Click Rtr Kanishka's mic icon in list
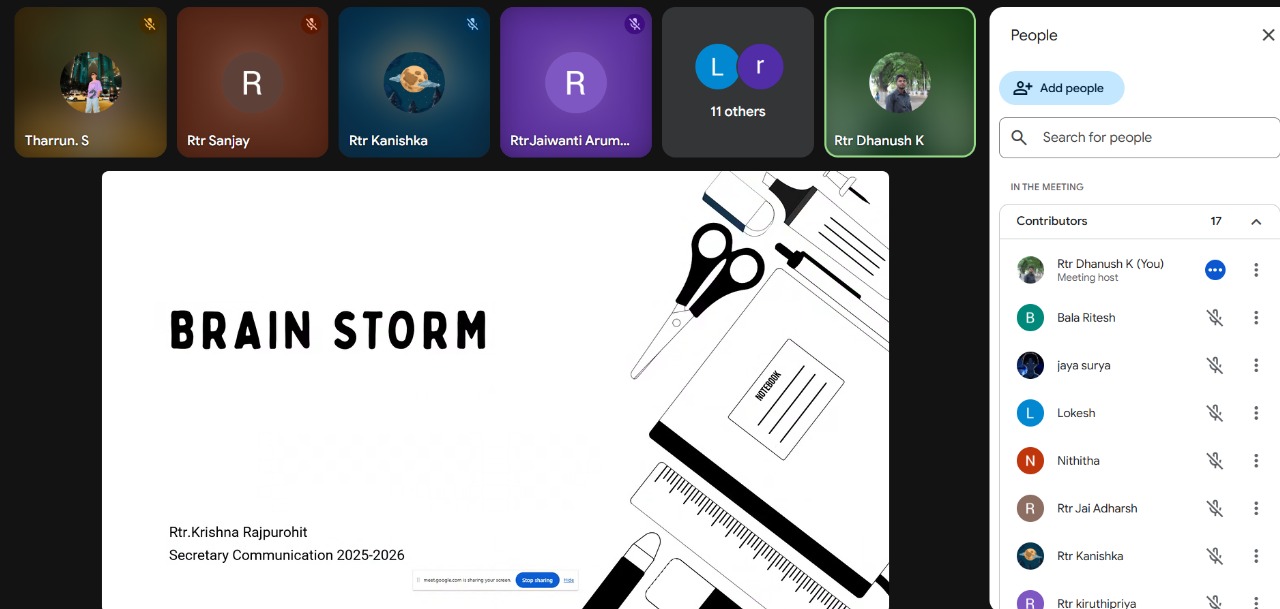This screenshot has height=609, width=1280. click(1215, 556)
